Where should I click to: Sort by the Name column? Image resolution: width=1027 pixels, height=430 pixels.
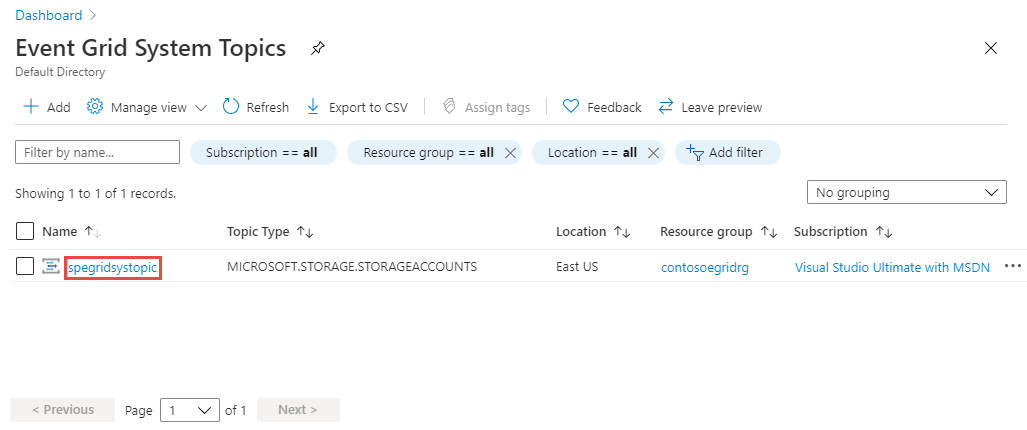(72, 232)
